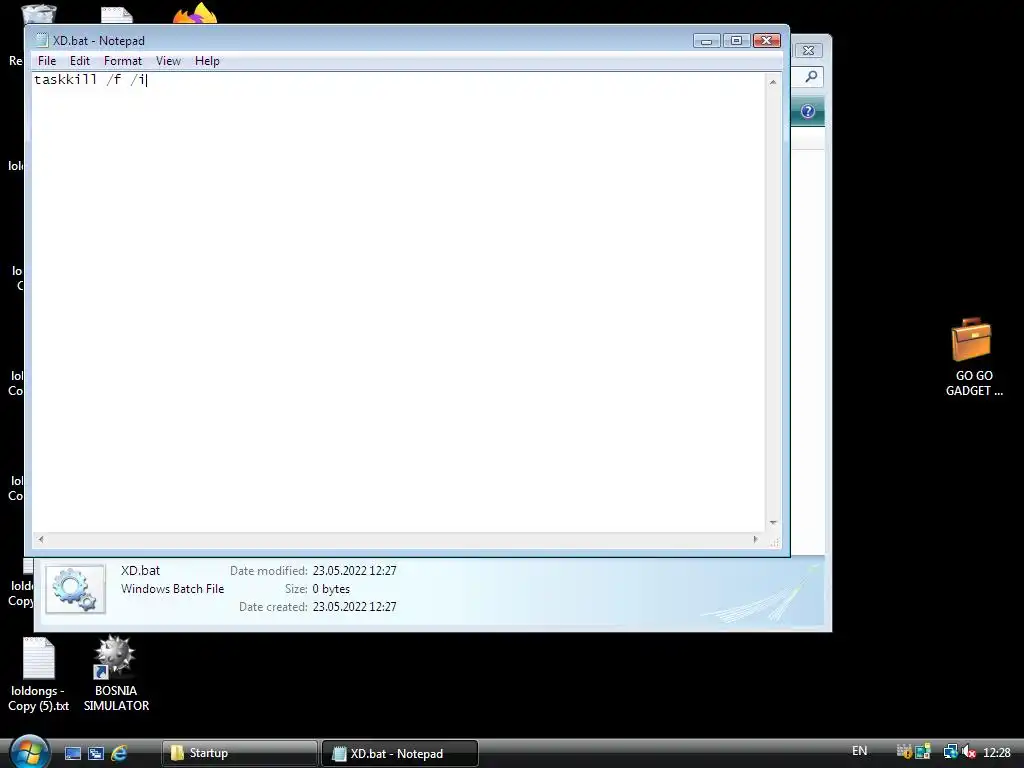Click the vertical scrollbar down arrow in Notepad
This screenshot has height=768, width=1024.
coord(773,522)
